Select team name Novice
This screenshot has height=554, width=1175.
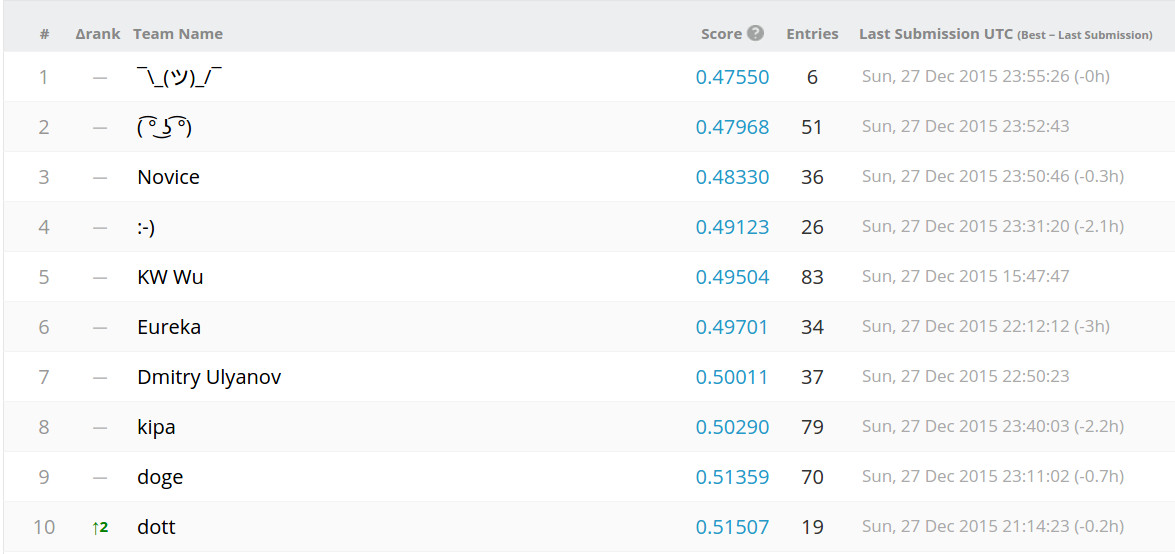(168, 177)
